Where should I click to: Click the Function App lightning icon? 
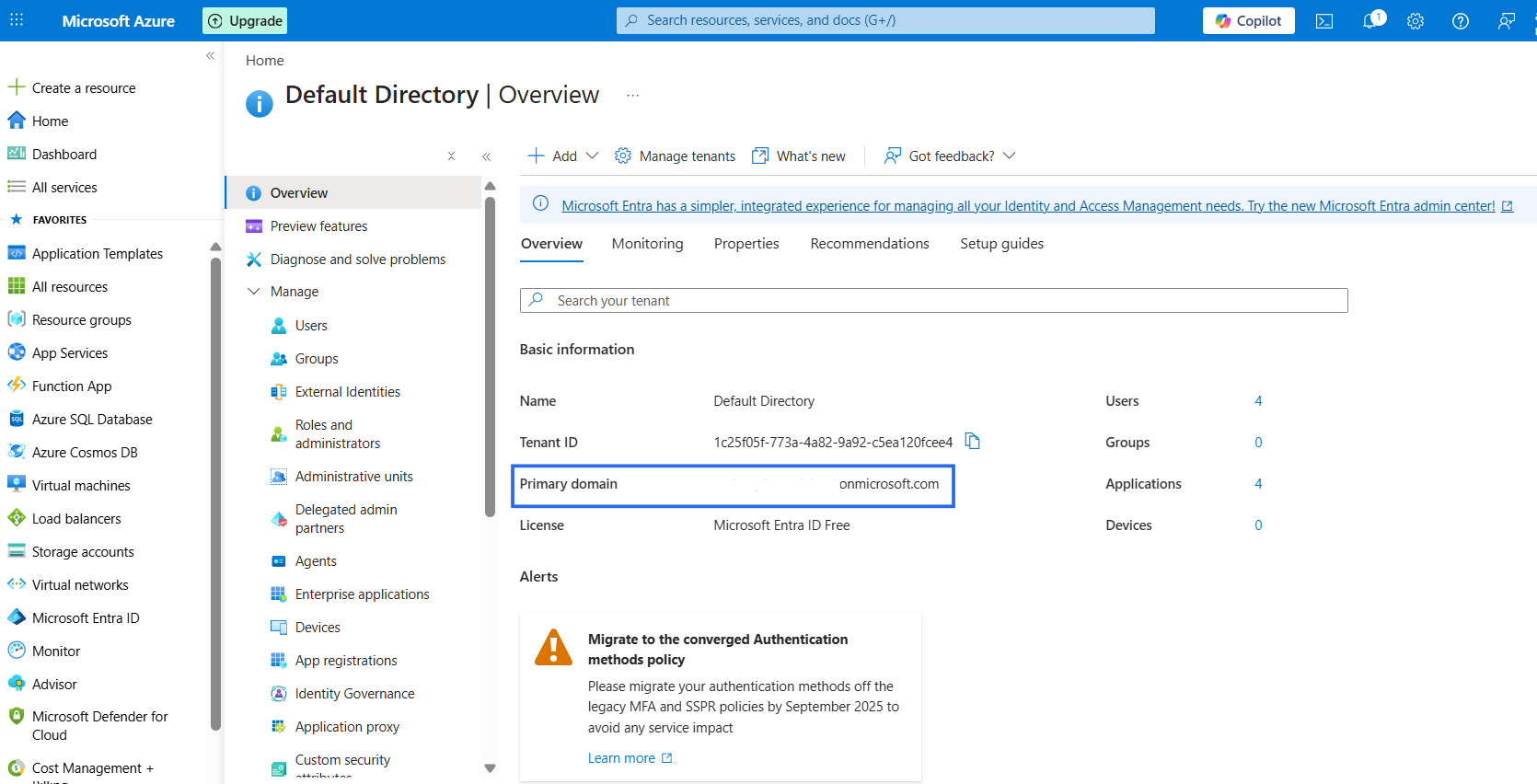[17, 386]
